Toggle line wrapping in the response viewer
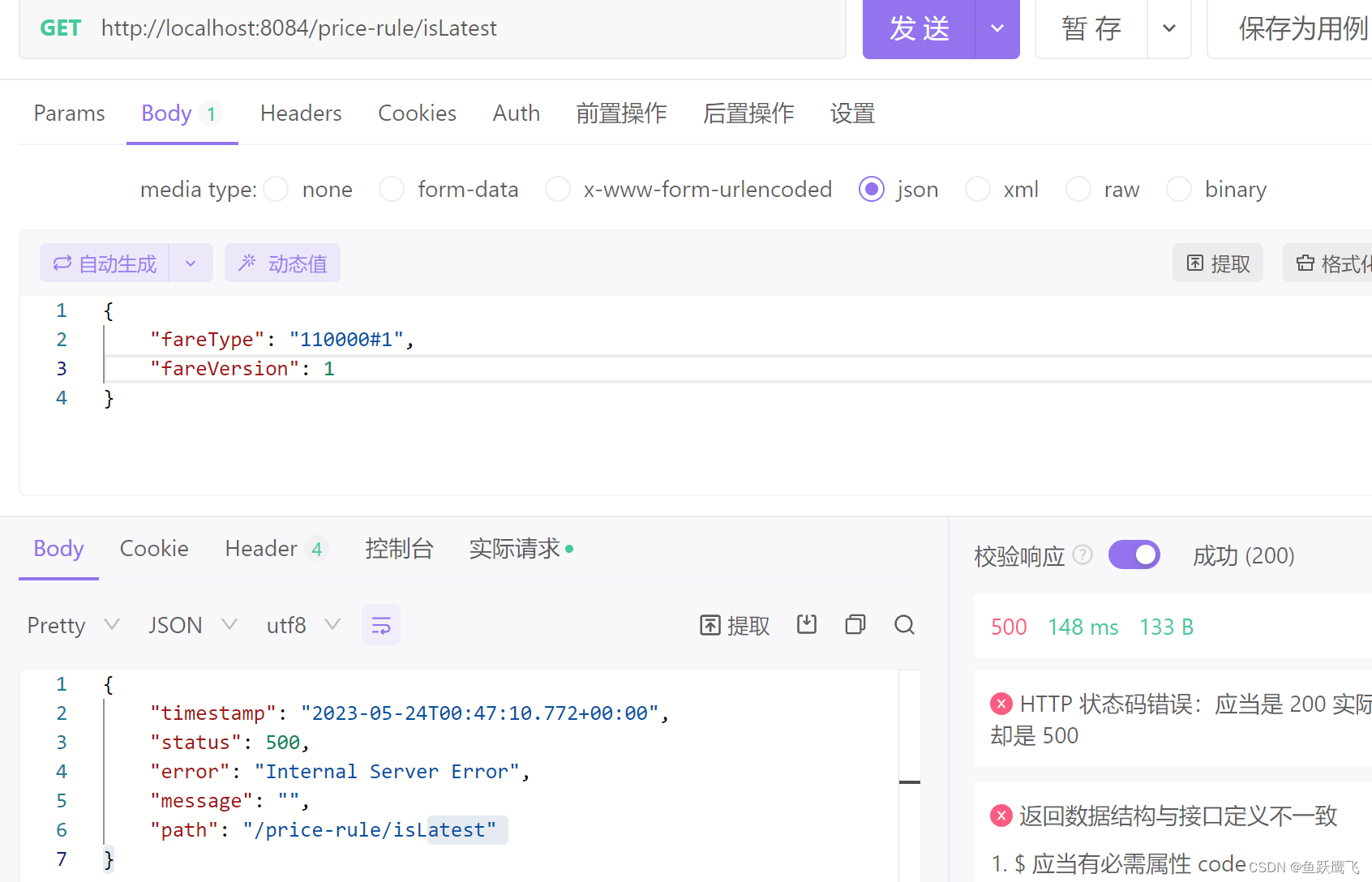 point(381,624)
